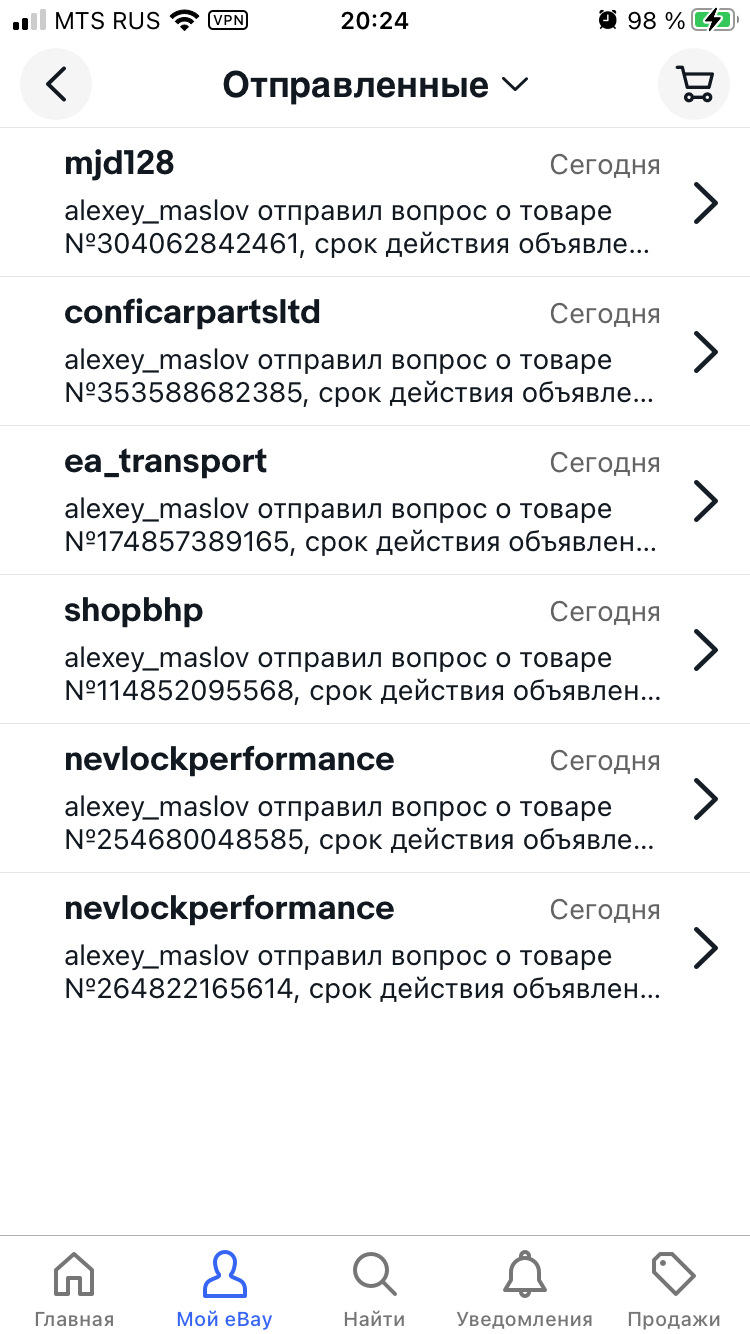This screenshot has width=750, height=1334.
Task: Open nevlockperformance message about item №264822165614
Action: (360, 948)
